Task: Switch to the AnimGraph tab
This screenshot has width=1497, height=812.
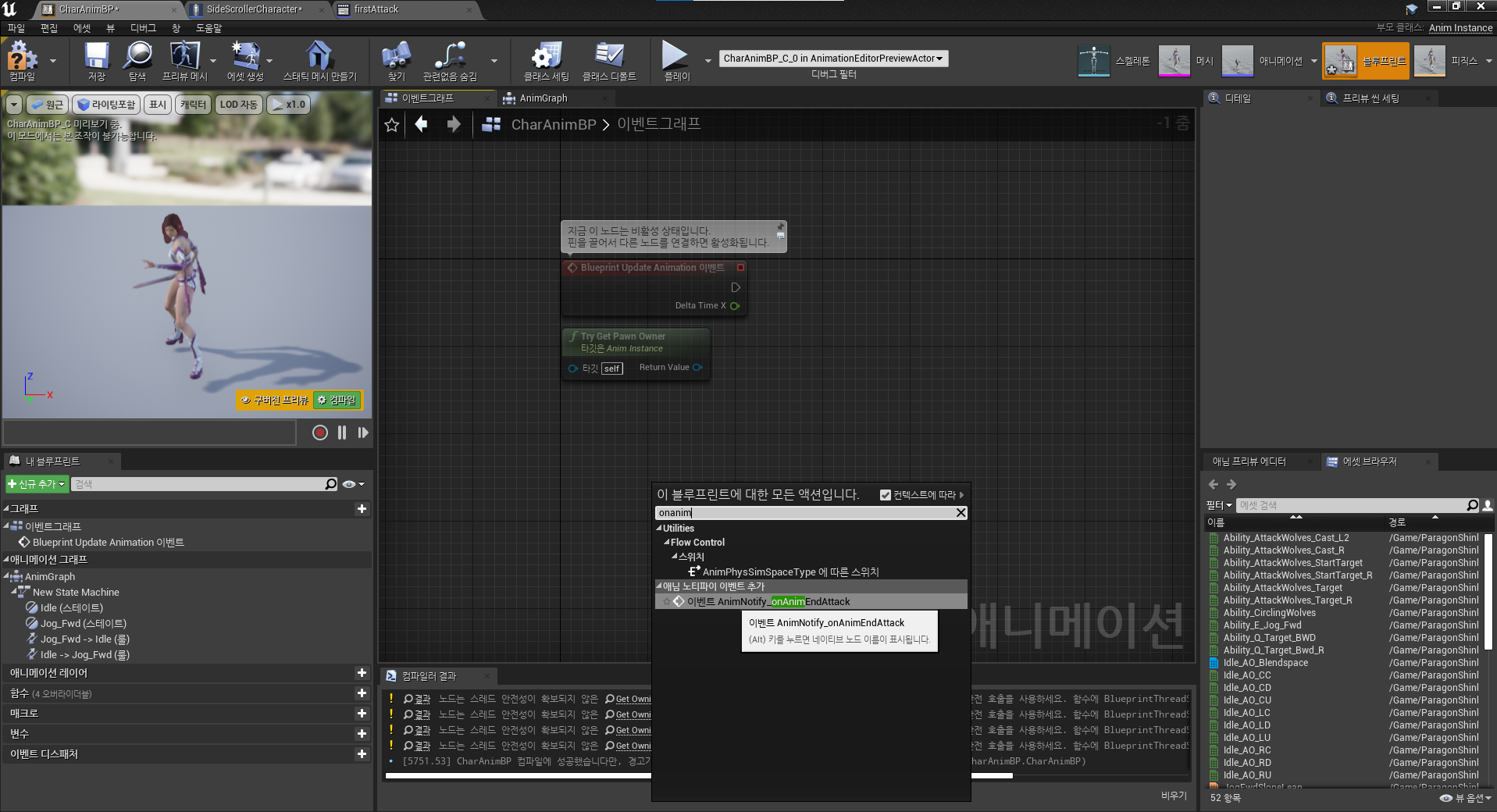Action: [x=544, y=98]
